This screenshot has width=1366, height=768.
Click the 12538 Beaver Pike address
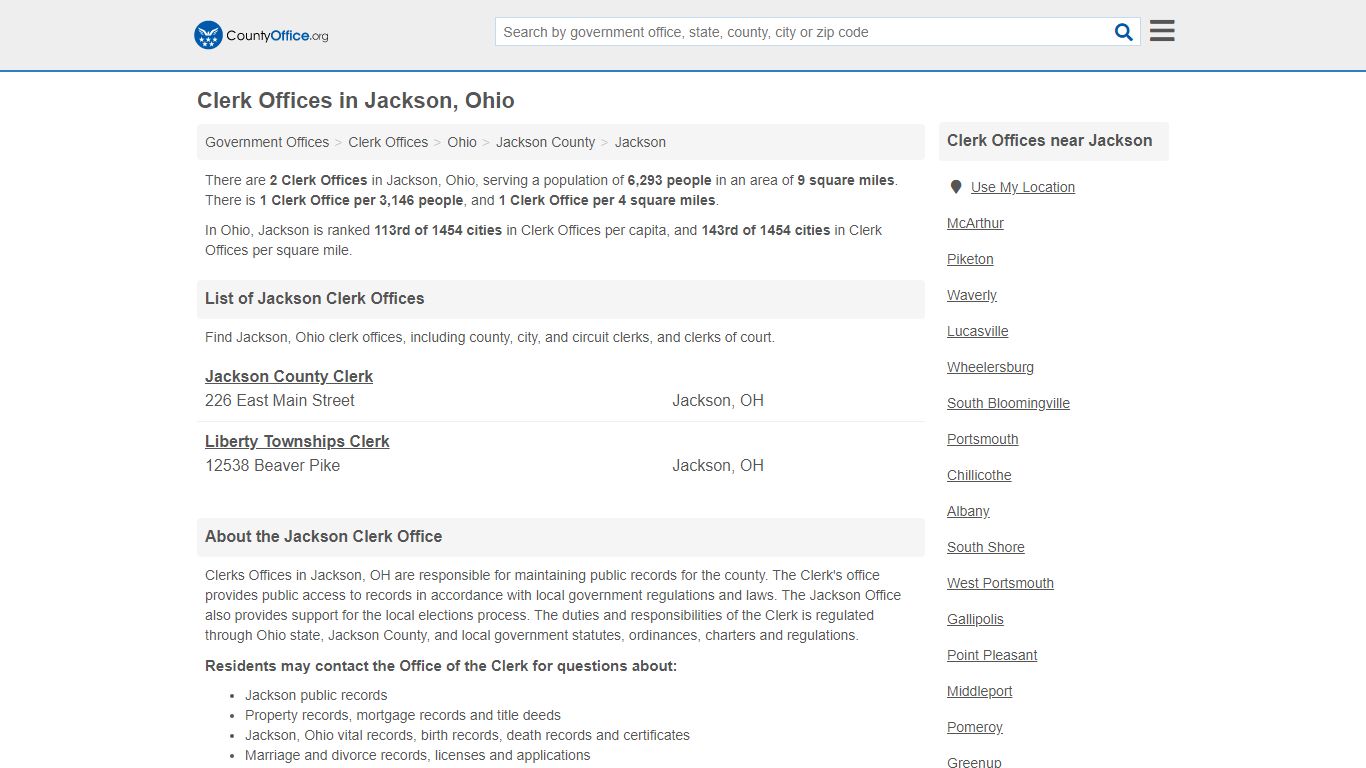[272, 465]
